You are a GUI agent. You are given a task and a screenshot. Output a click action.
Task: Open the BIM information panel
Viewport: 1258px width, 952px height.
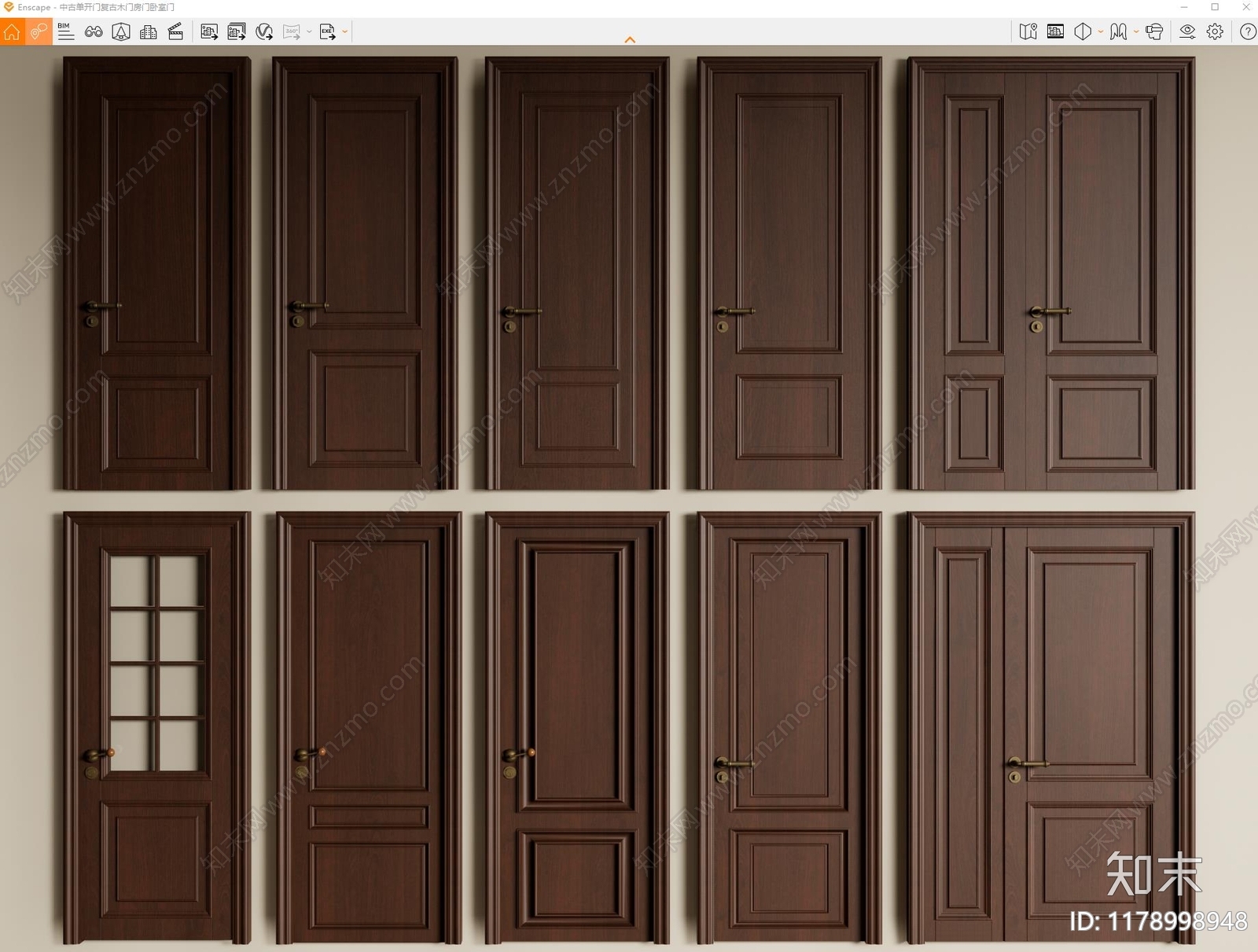click(66, 31)
